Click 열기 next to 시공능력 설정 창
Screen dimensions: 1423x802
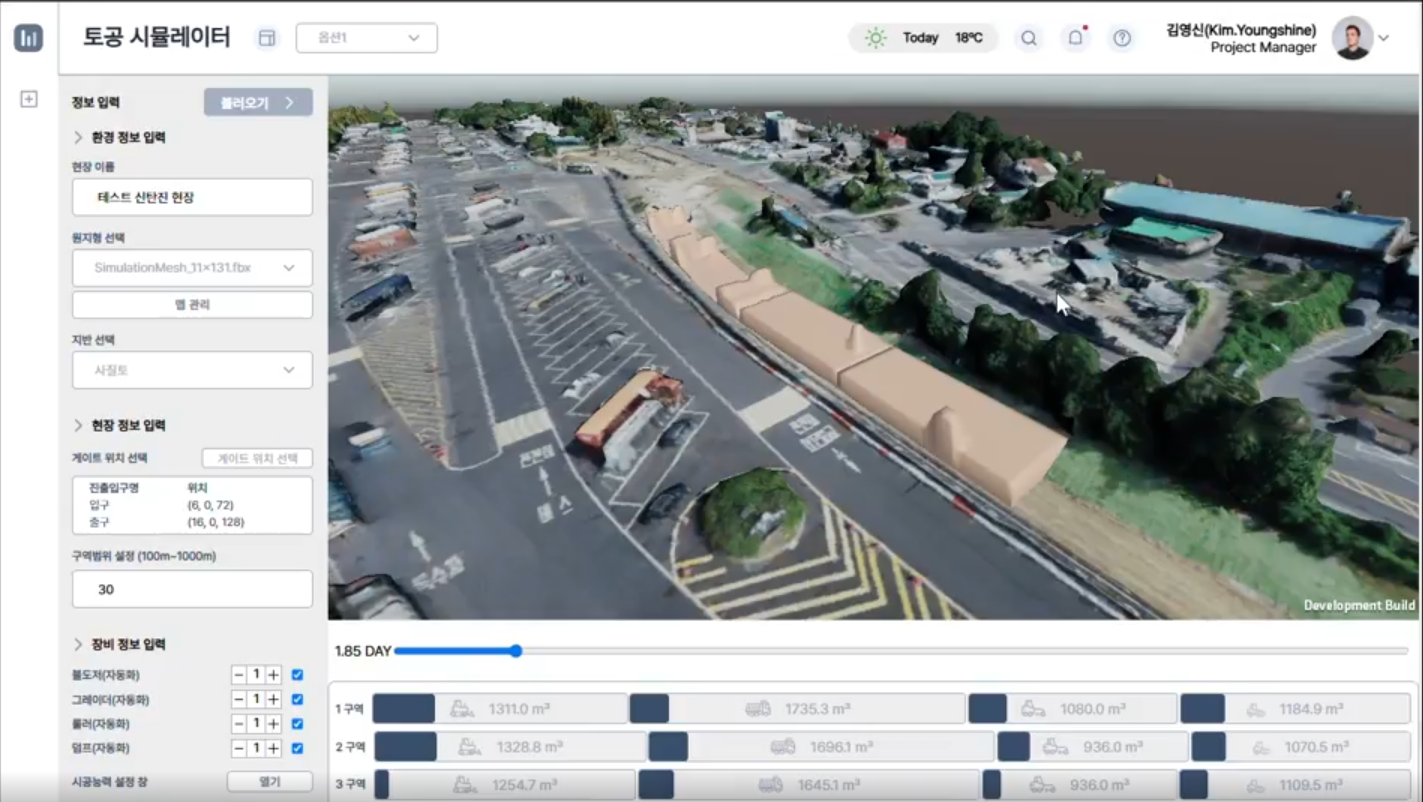click(270, 782)
